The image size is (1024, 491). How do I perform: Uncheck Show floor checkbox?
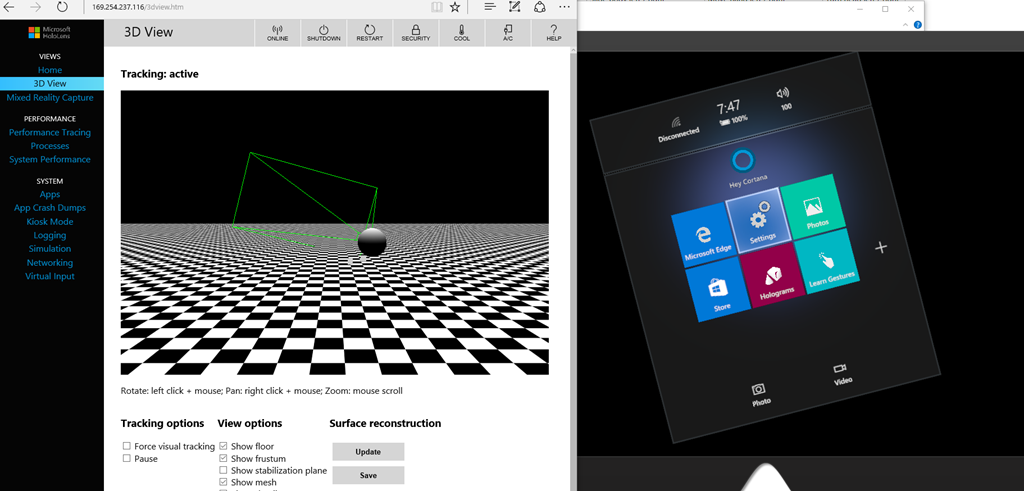(x=223, y=446)
